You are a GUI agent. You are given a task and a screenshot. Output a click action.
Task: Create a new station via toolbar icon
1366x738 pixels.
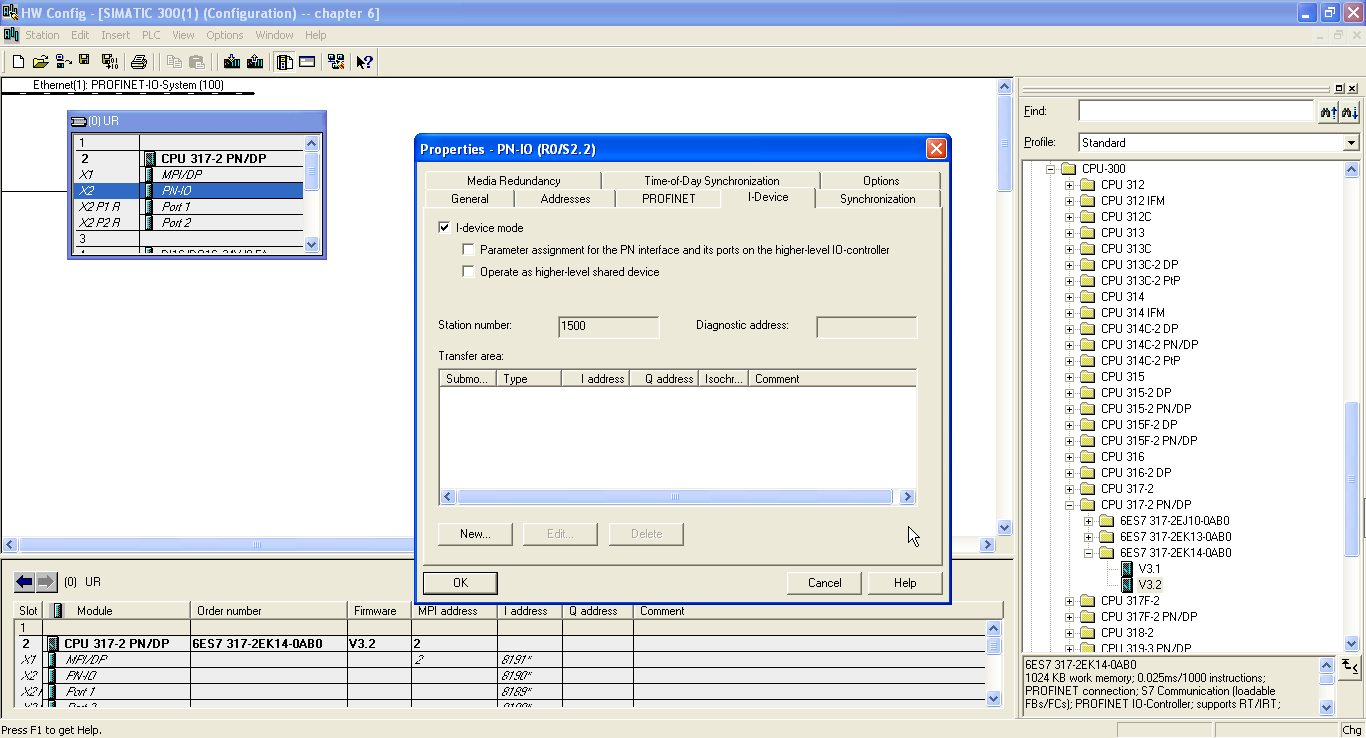17,61
